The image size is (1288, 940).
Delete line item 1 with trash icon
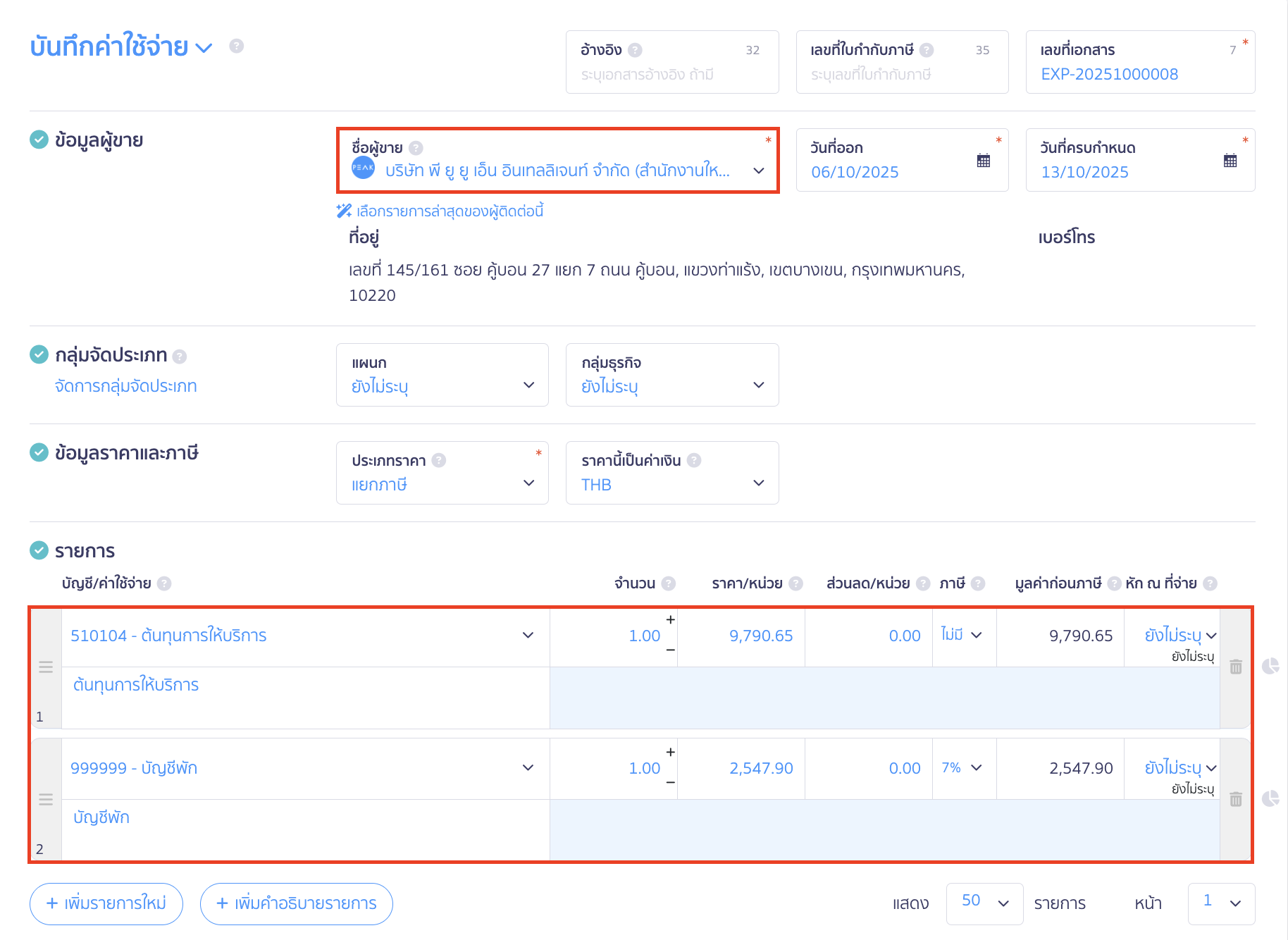pyautogui.click(x=1235, y=667)
